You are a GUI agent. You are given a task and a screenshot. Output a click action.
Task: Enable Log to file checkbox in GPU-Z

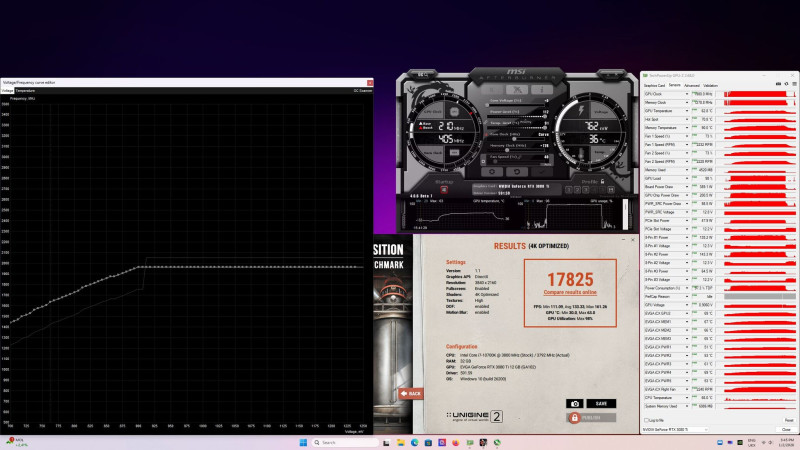(646, 420)
